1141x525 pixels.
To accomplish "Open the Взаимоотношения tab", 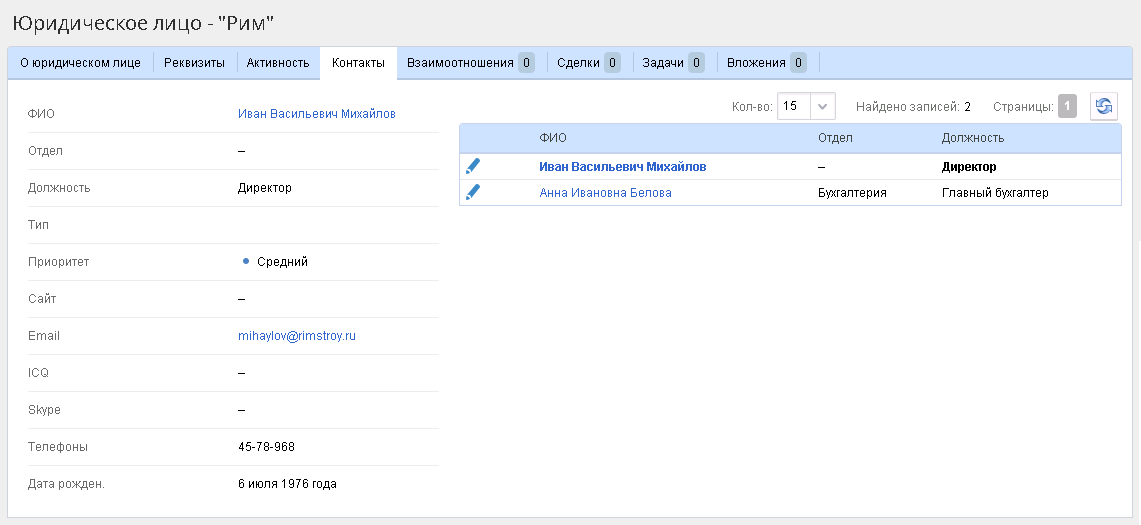I will click(469, 63).
